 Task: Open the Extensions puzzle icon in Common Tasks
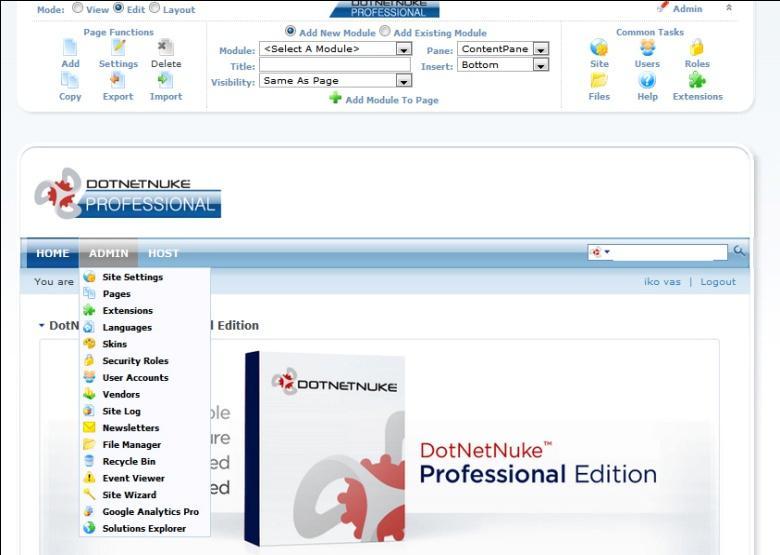tap(697, 80)
